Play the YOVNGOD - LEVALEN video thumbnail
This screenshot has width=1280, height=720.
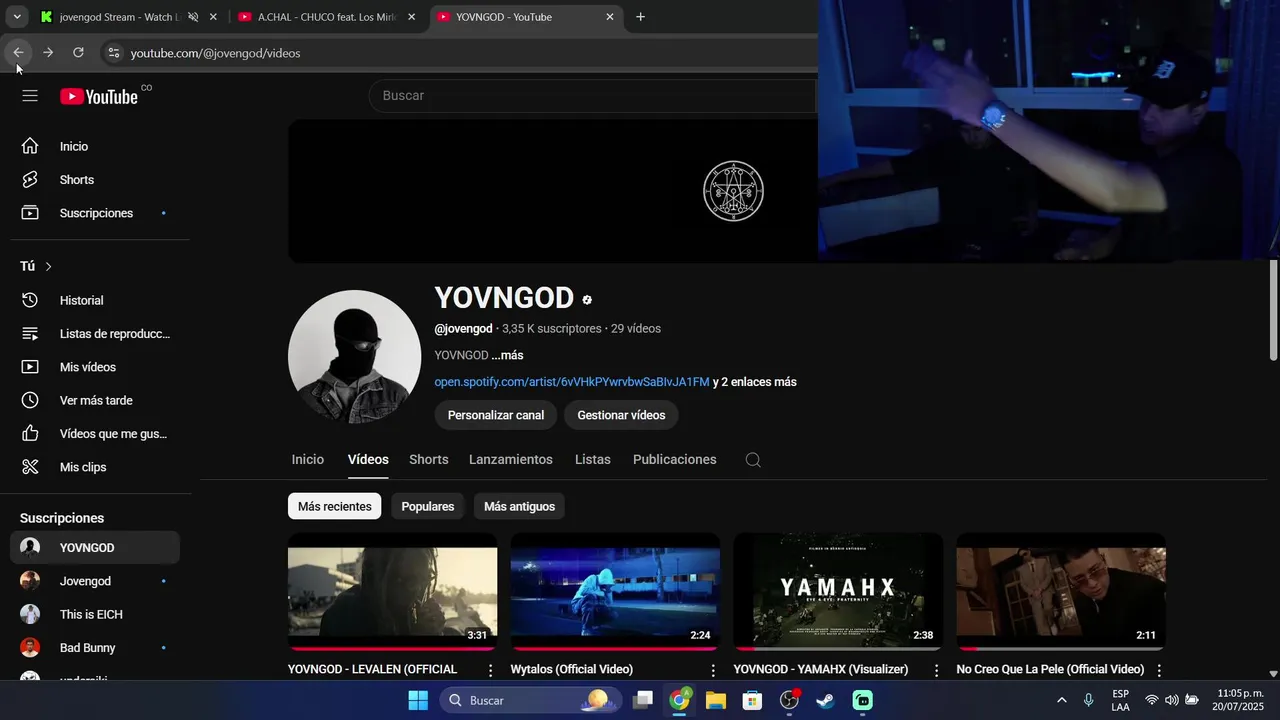(x=392, y=592)
